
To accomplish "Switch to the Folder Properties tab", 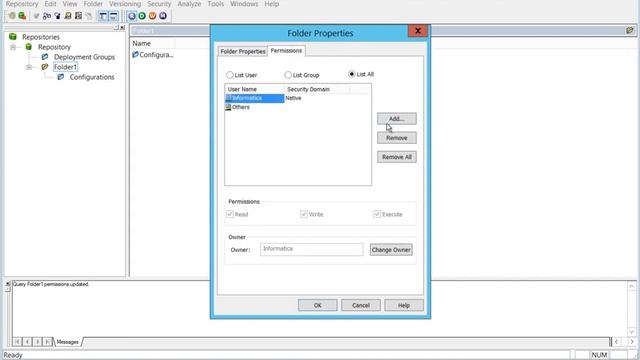I will (243, 51).
